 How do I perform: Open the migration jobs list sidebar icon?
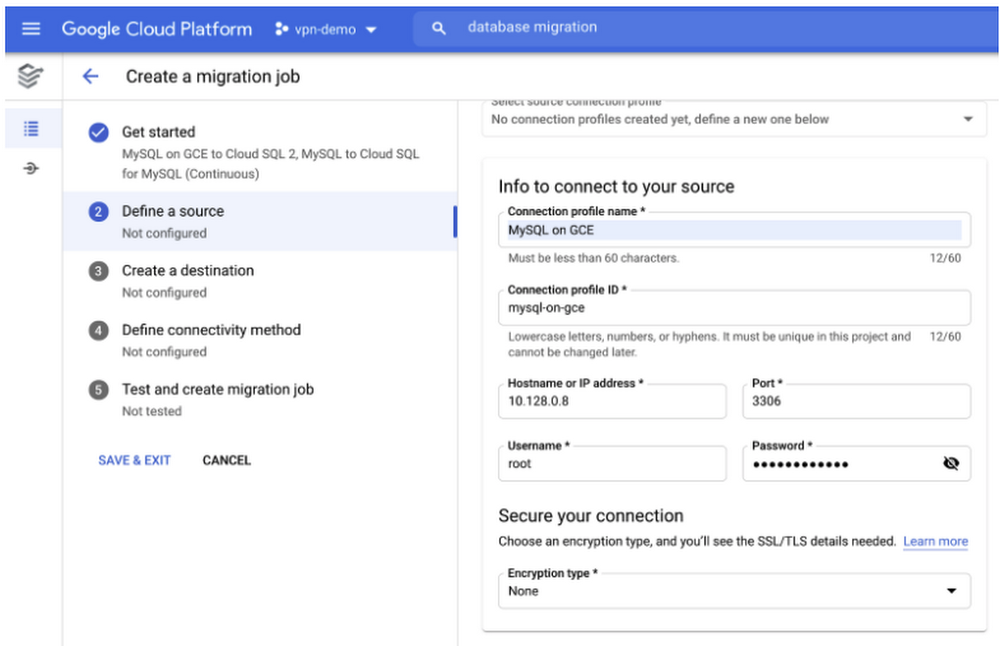click(x=31, y=129)
